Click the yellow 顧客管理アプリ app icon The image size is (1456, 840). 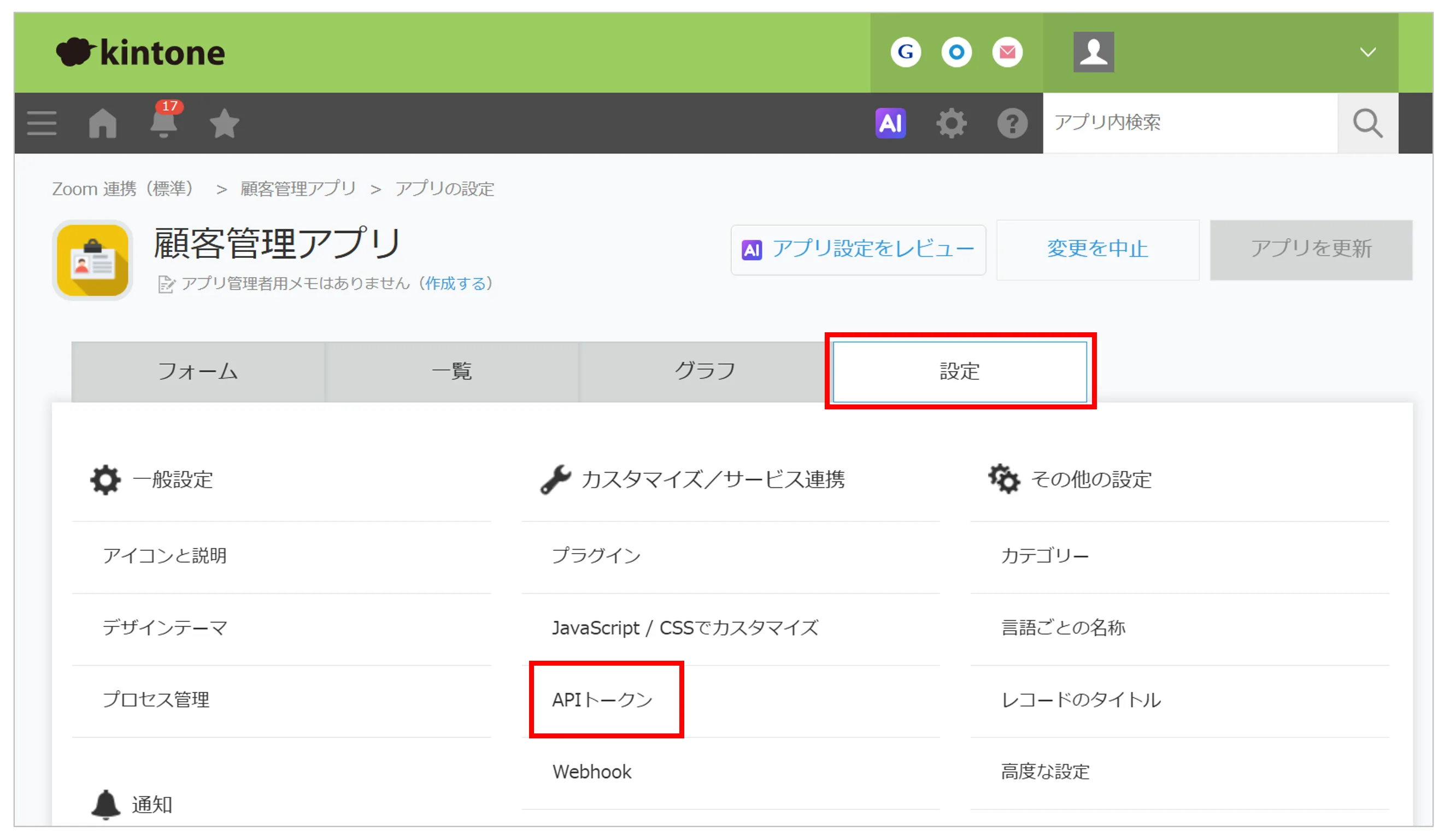[92, 260]
